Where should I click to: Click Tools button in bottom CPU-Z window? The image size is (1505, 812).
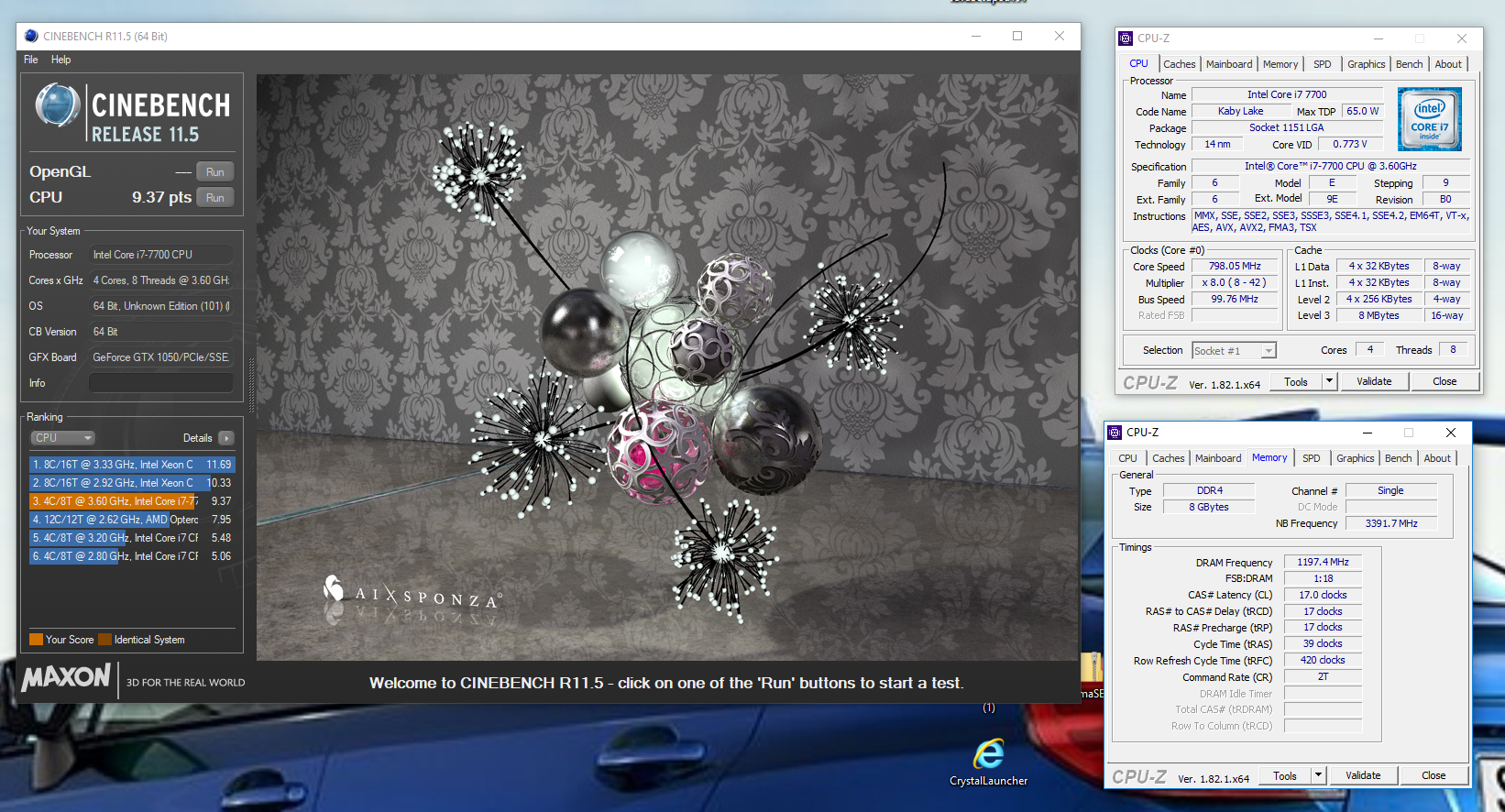[1285, 776]
